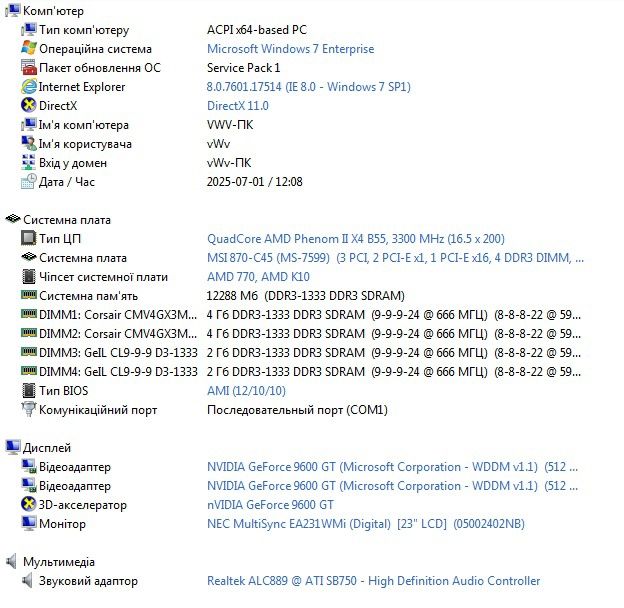624x608 pixels.
Task: Click the Вхід у домен network icon
Action: [29, 163]
